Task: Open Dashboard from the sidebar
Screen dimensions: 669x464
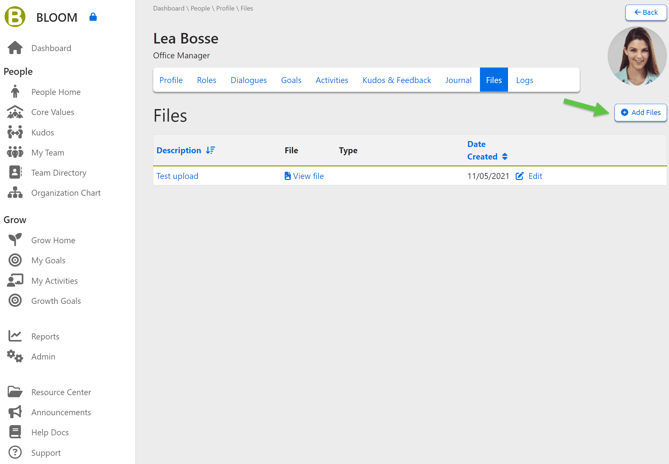Action: [x=51, y=48]
